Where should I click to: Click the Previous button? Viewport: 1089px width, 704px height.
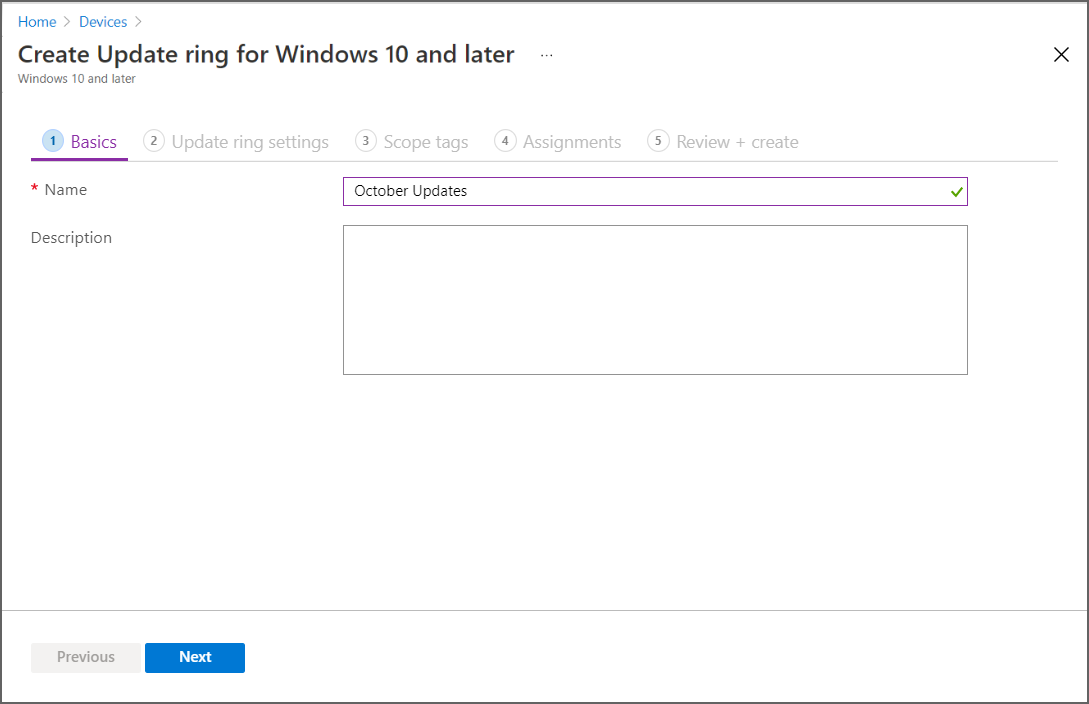85,657
